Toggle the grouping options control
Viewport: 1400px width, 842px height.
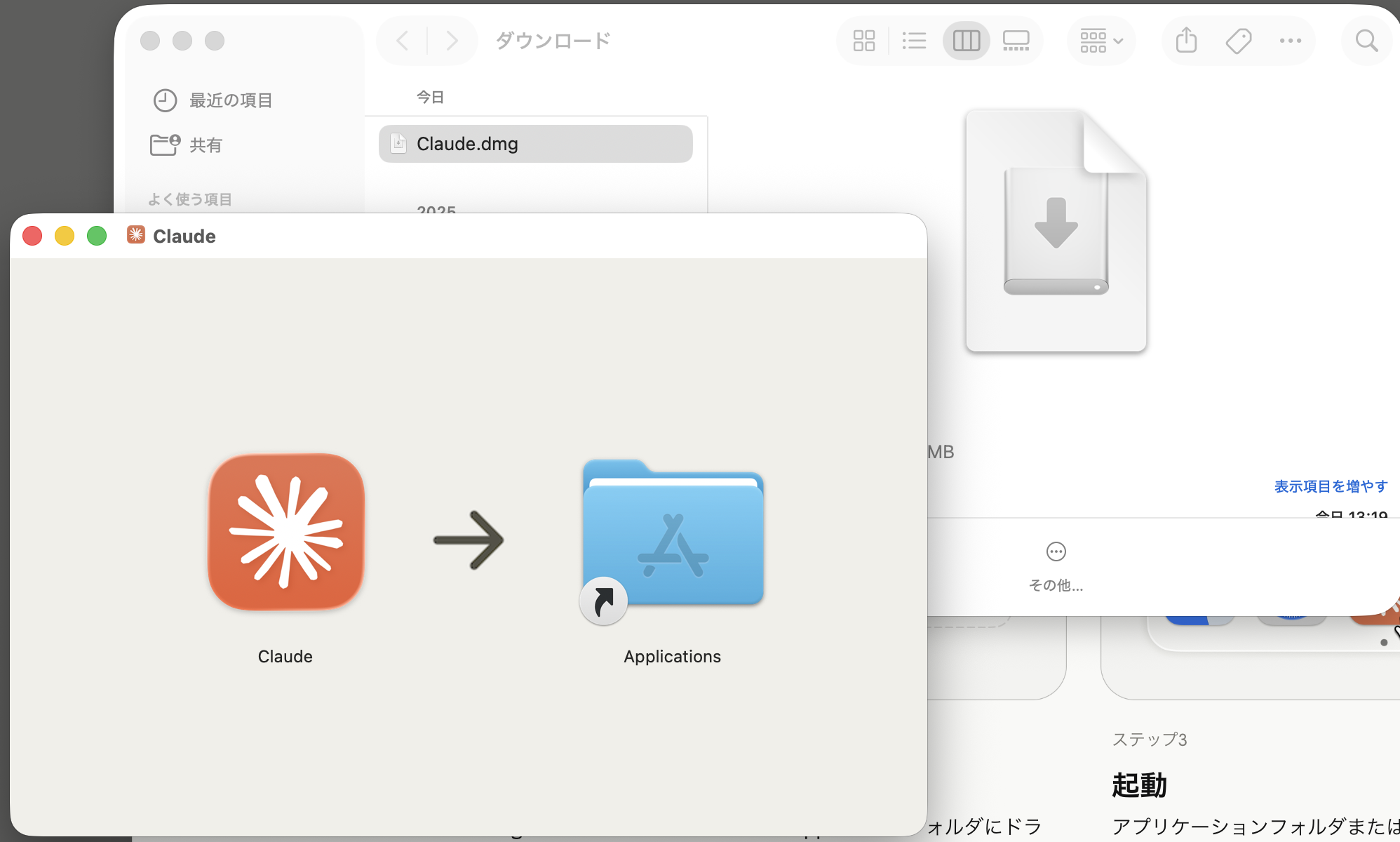click(x=1094, y=40)
